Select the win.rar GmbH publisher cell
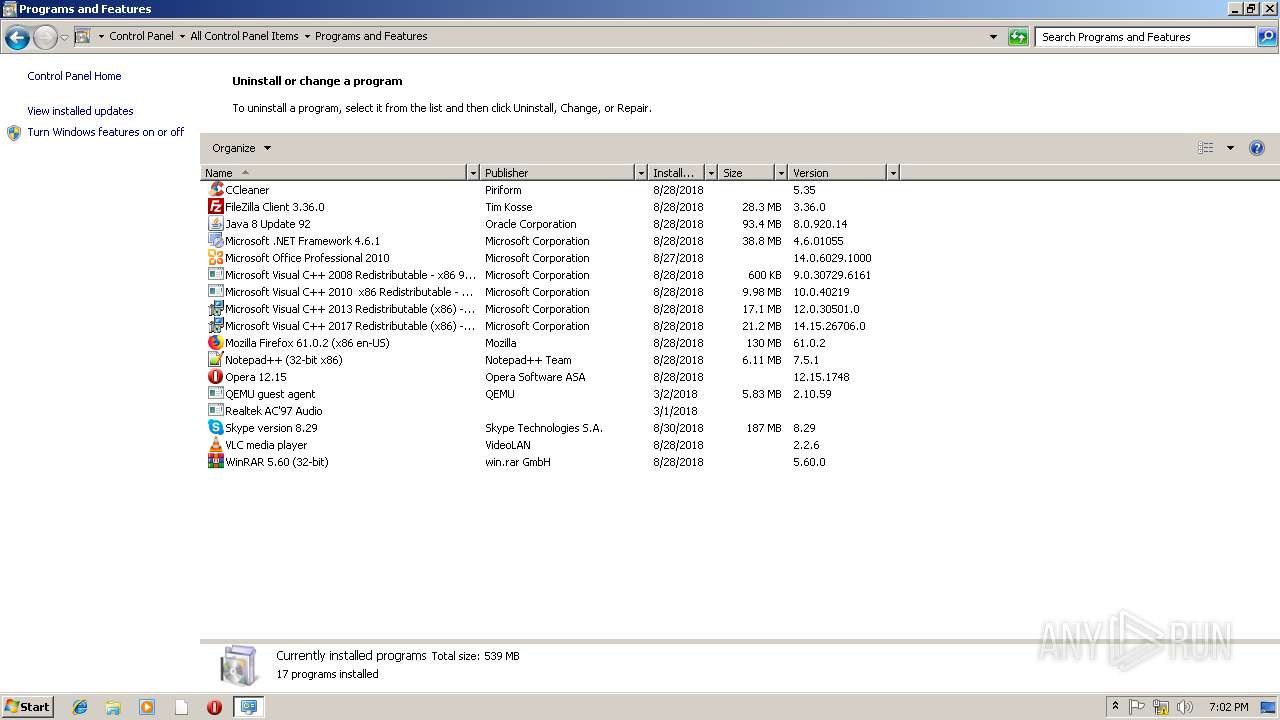Viewport: 1280px width, 720px height. (518, 462)
